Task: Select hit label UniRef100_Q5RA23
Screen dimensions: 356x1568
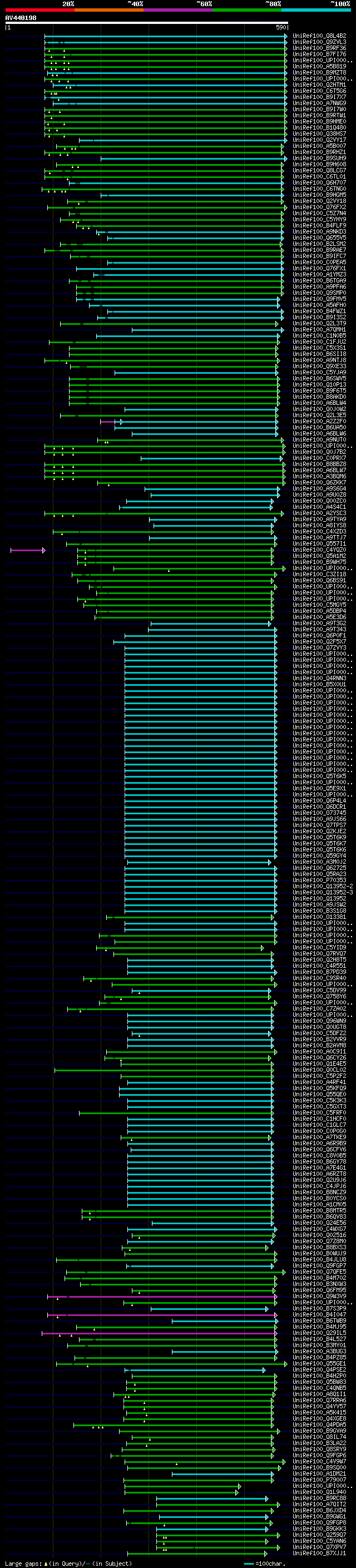Action: (x=319, y=874)
